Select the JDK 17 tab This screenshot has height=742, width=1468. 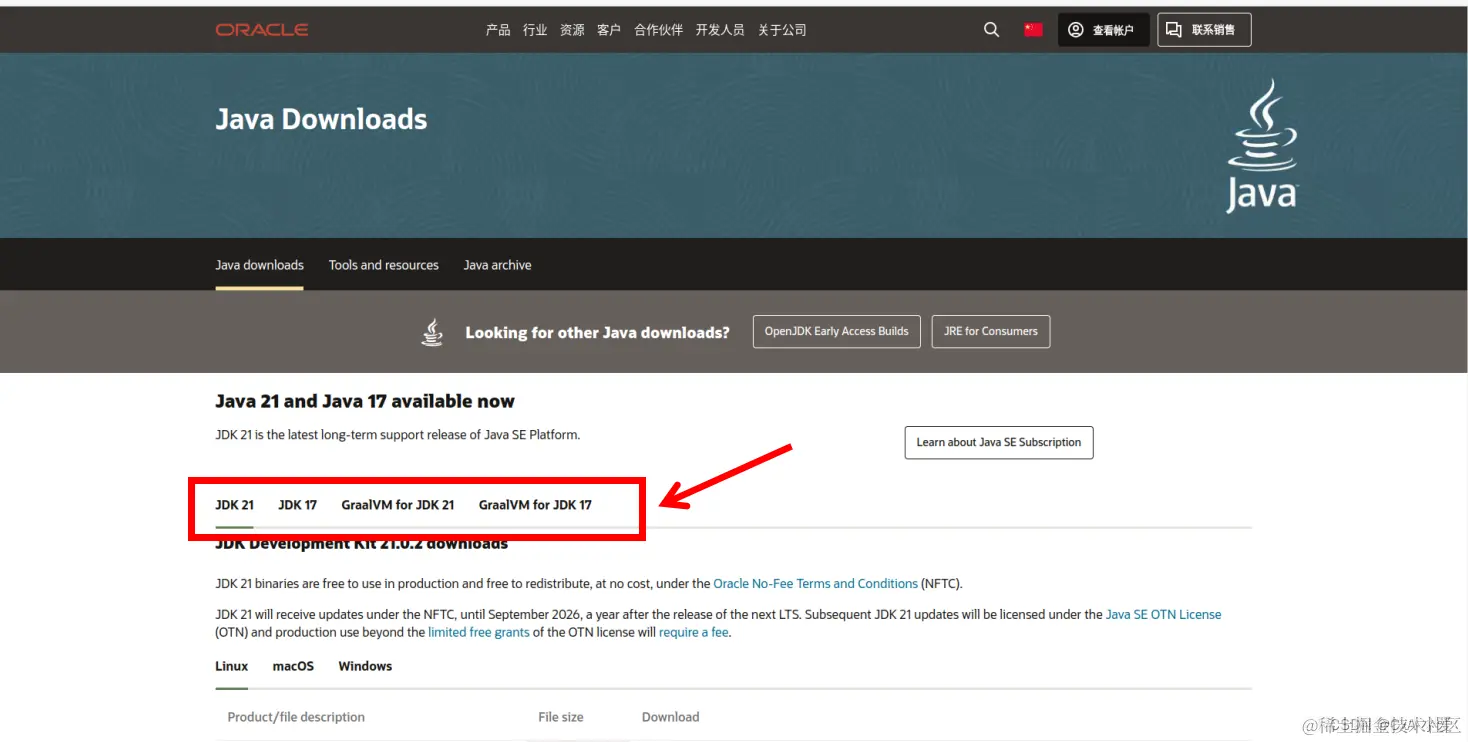click(x=297, y=505)
